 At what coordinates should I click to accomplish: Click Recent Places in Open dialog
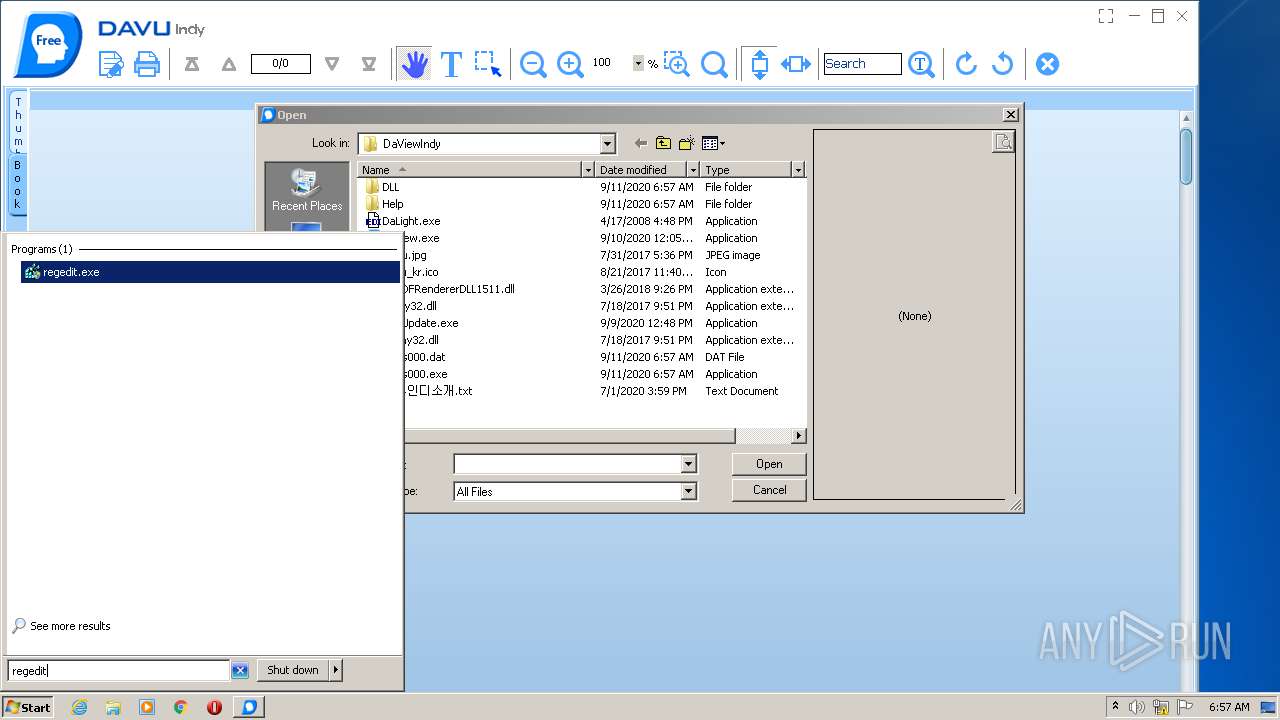coord(306,190)
